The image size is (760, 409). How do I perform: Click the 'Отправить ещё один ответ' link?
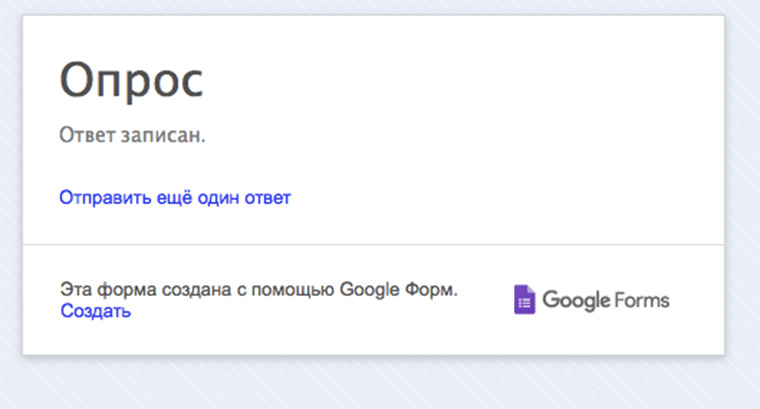[x=175, y=198]
